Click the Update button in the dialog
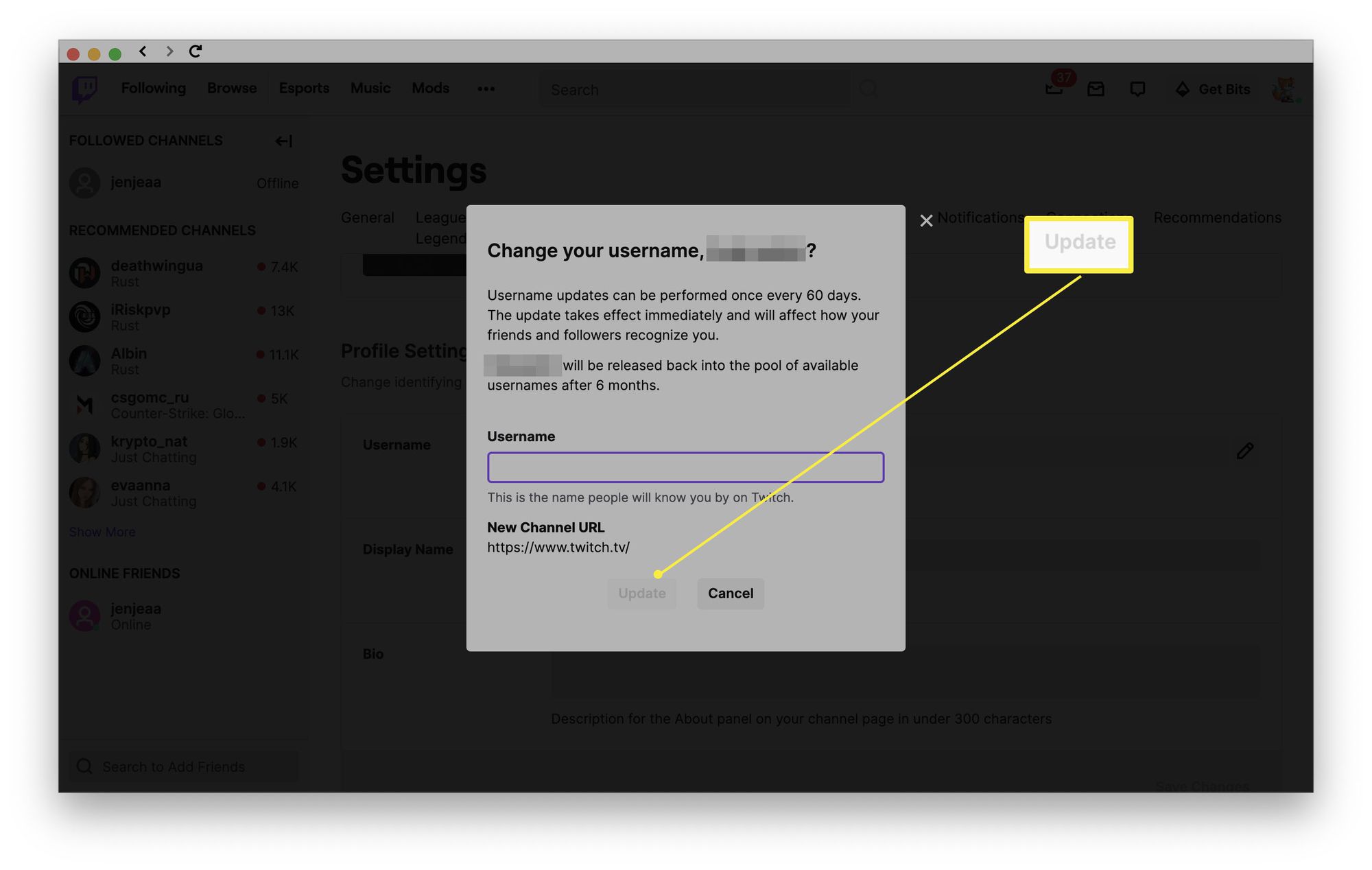 641,593
